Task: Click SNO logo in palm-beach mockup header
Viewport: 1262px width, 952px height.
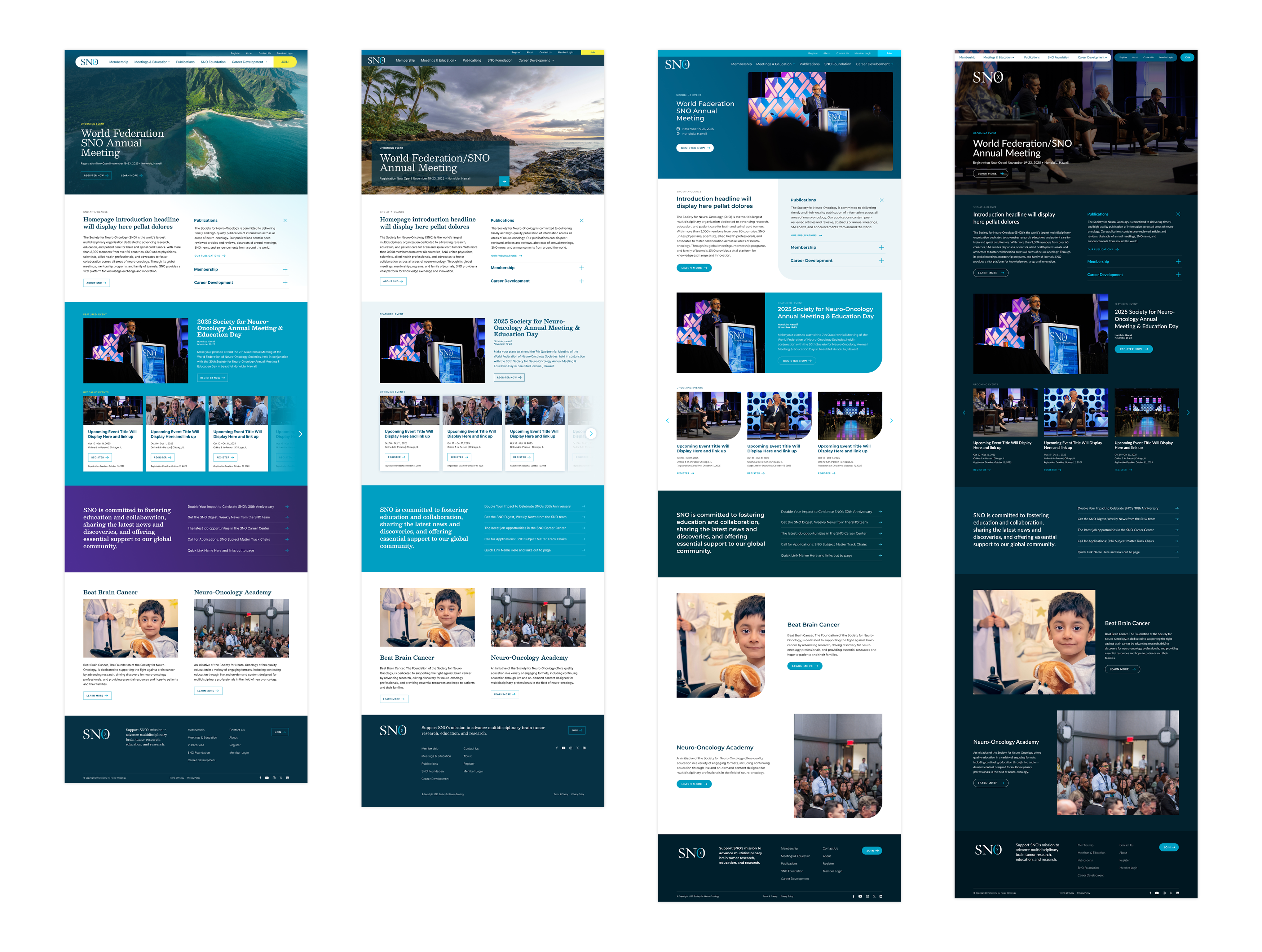Action: tap(376, 60)
